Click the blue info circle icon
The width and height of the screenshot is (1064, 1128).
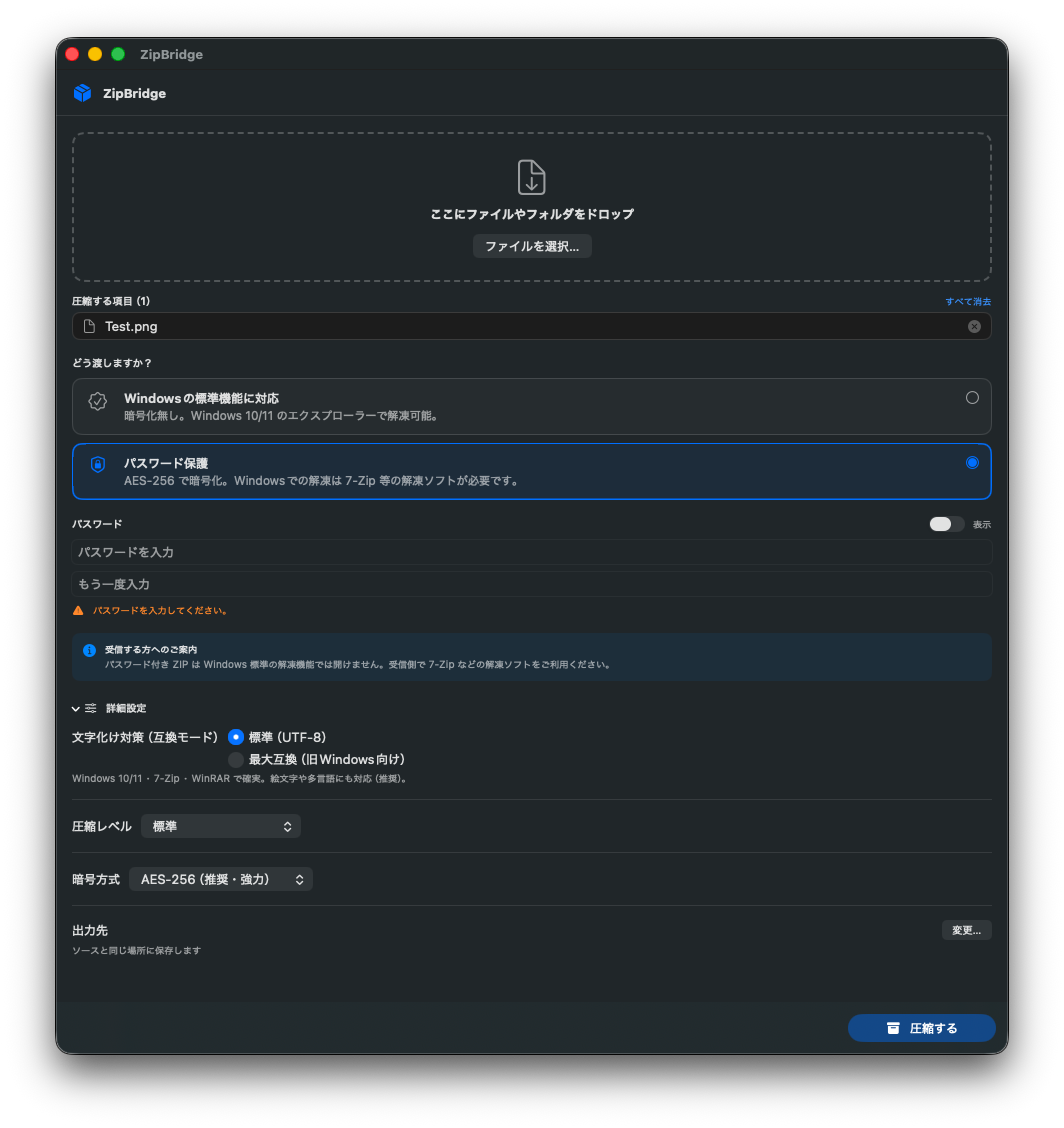coord(89,650)
